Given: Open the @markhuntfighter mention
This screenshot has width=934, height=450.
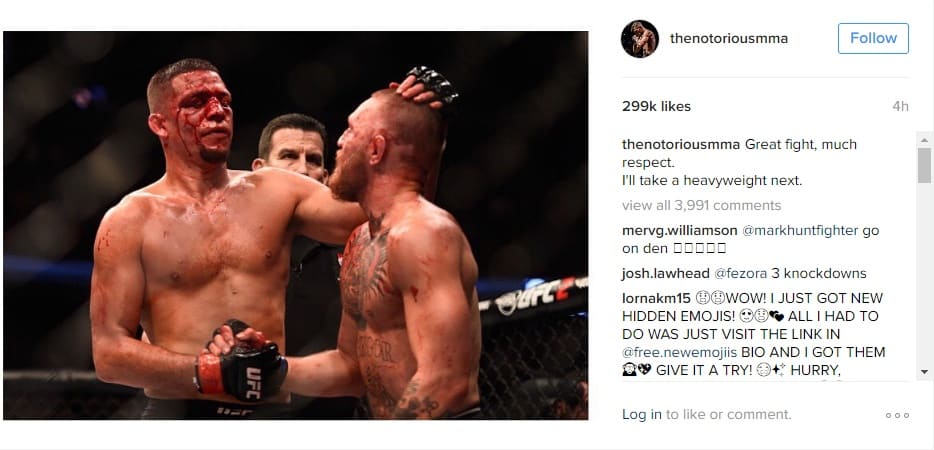Looking at the screenshot, I should pyautogui.click(x=800, y=231).
